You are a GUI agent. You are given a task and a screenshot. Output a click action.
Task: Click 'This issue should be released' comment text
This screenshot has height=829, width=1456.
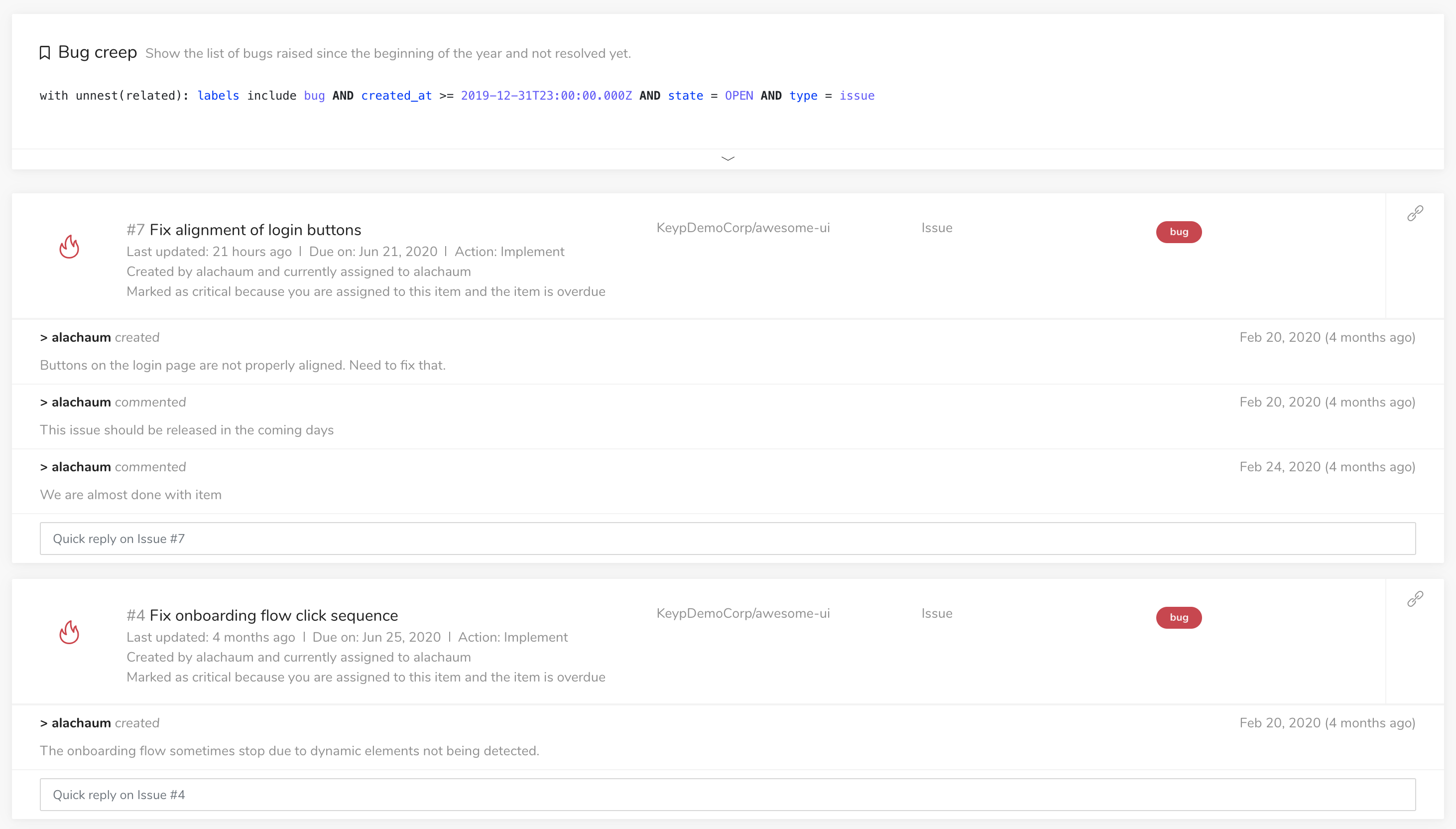[187, 430]
